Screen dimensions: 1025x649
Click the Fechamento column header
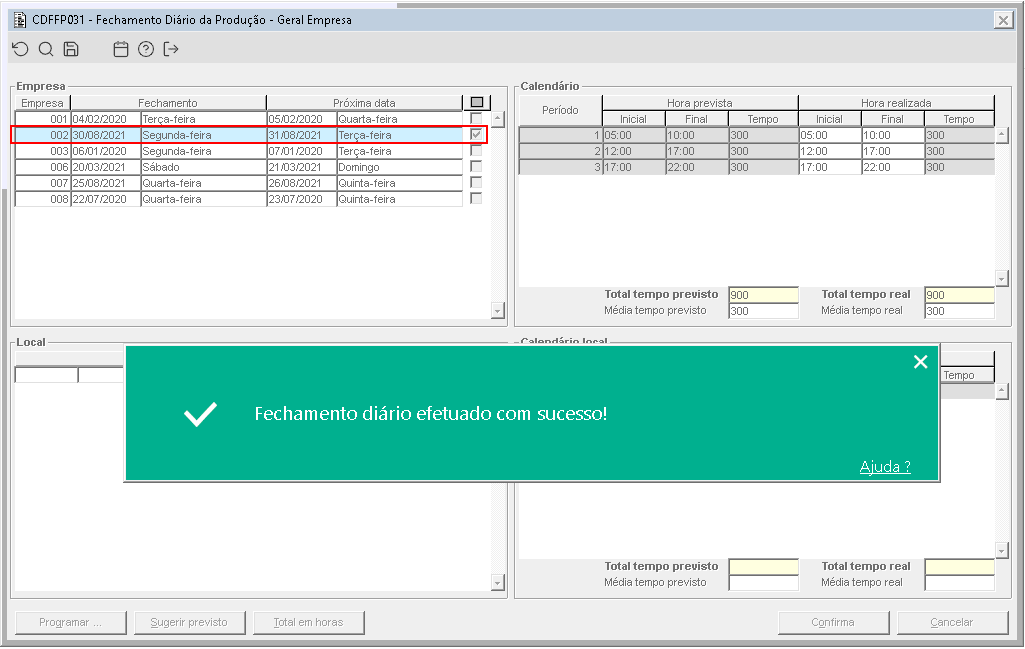coord(168,103)
